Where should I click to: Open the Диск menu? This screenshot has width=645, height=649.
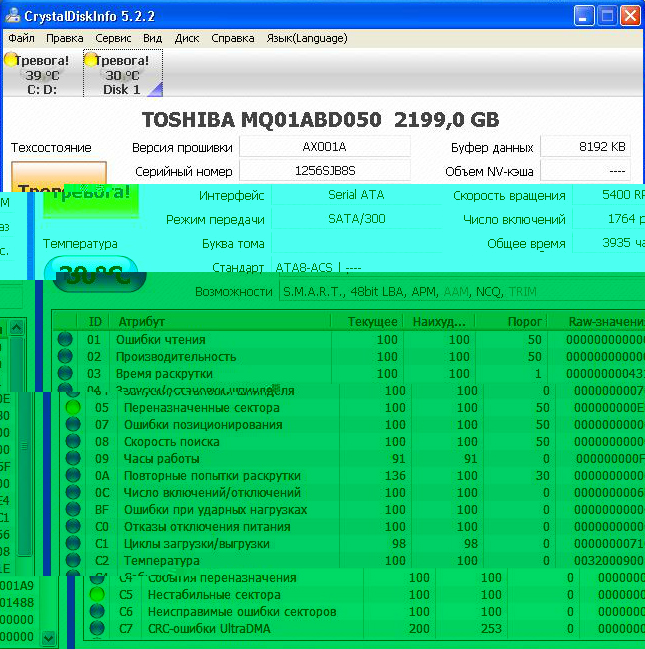187,38
